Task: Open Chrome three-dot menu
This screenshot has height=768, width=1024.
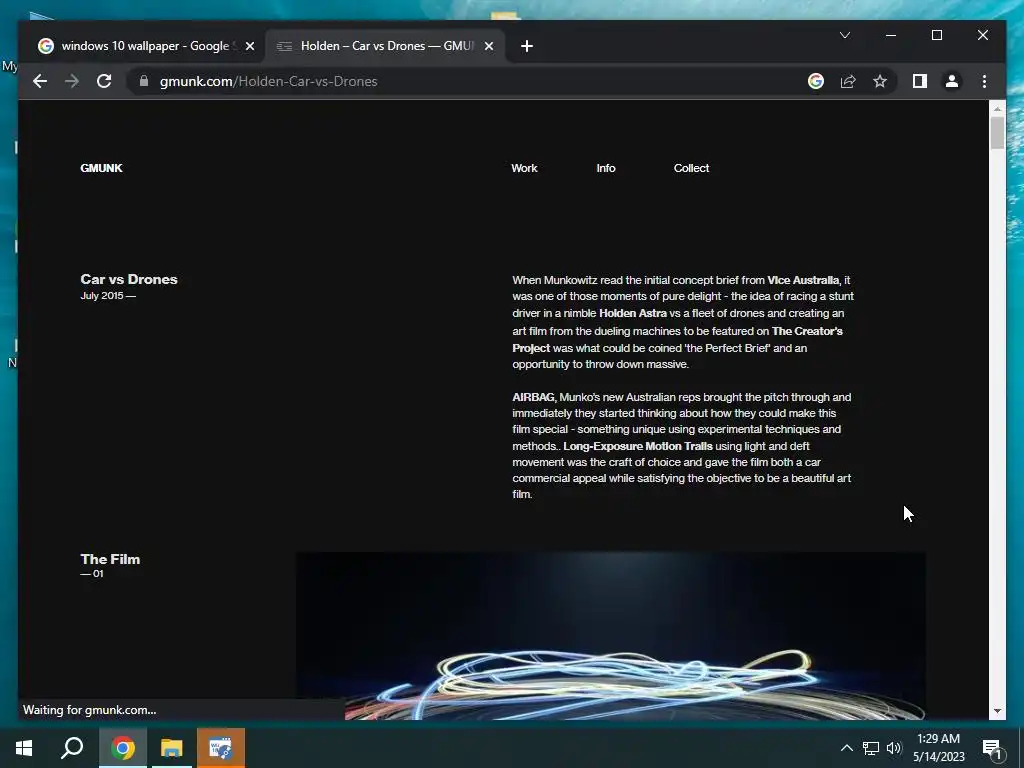Action: pyautogui.click(x=984, y=81)
